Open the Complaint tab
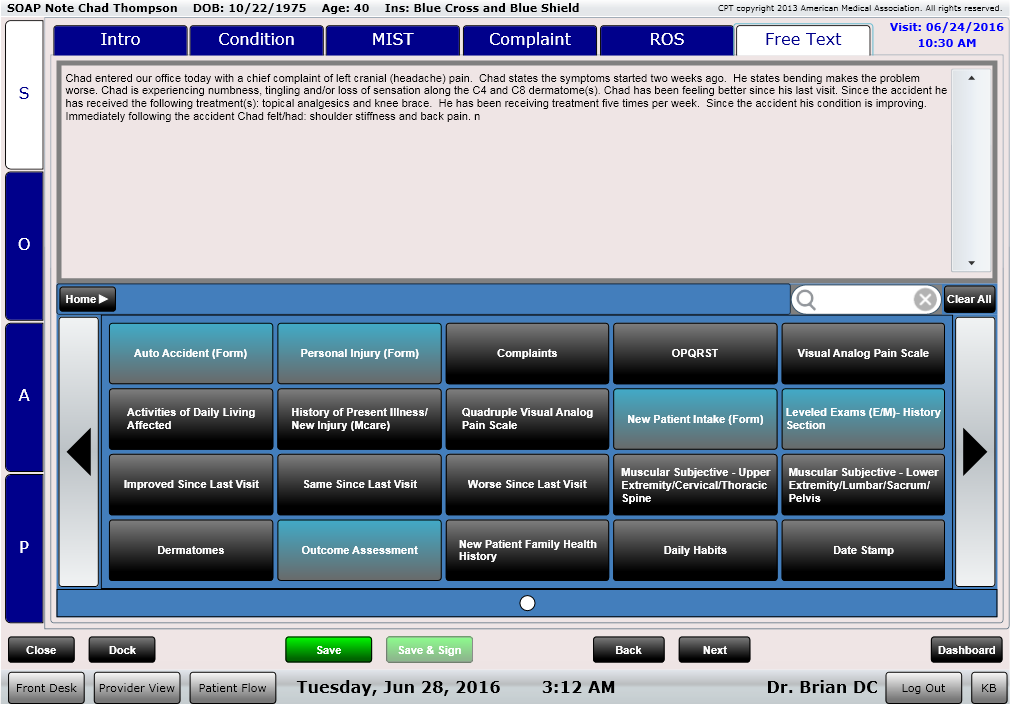 point(529,40)
